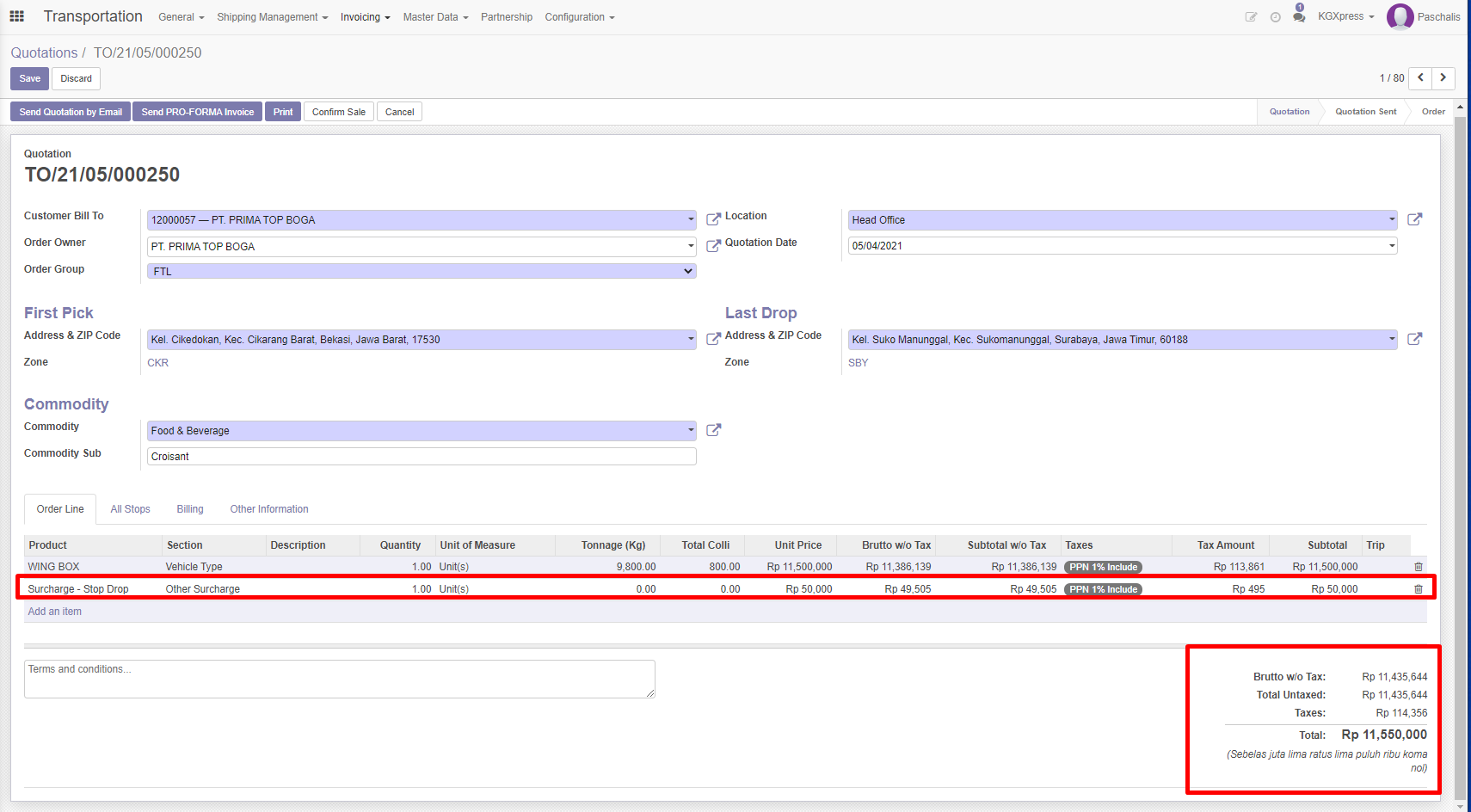Open the Partnership menu
Image resolution: width=1471 pixels, height=812 pixels.
(x=507, y=17)
